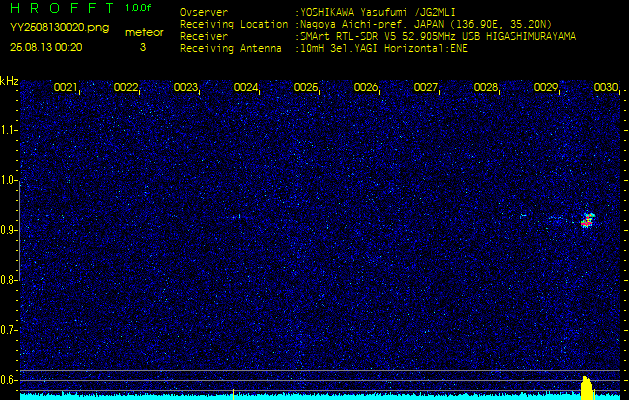Click time marker 0029
Viewport: 629px width, 400px height.
click(546, 87)
